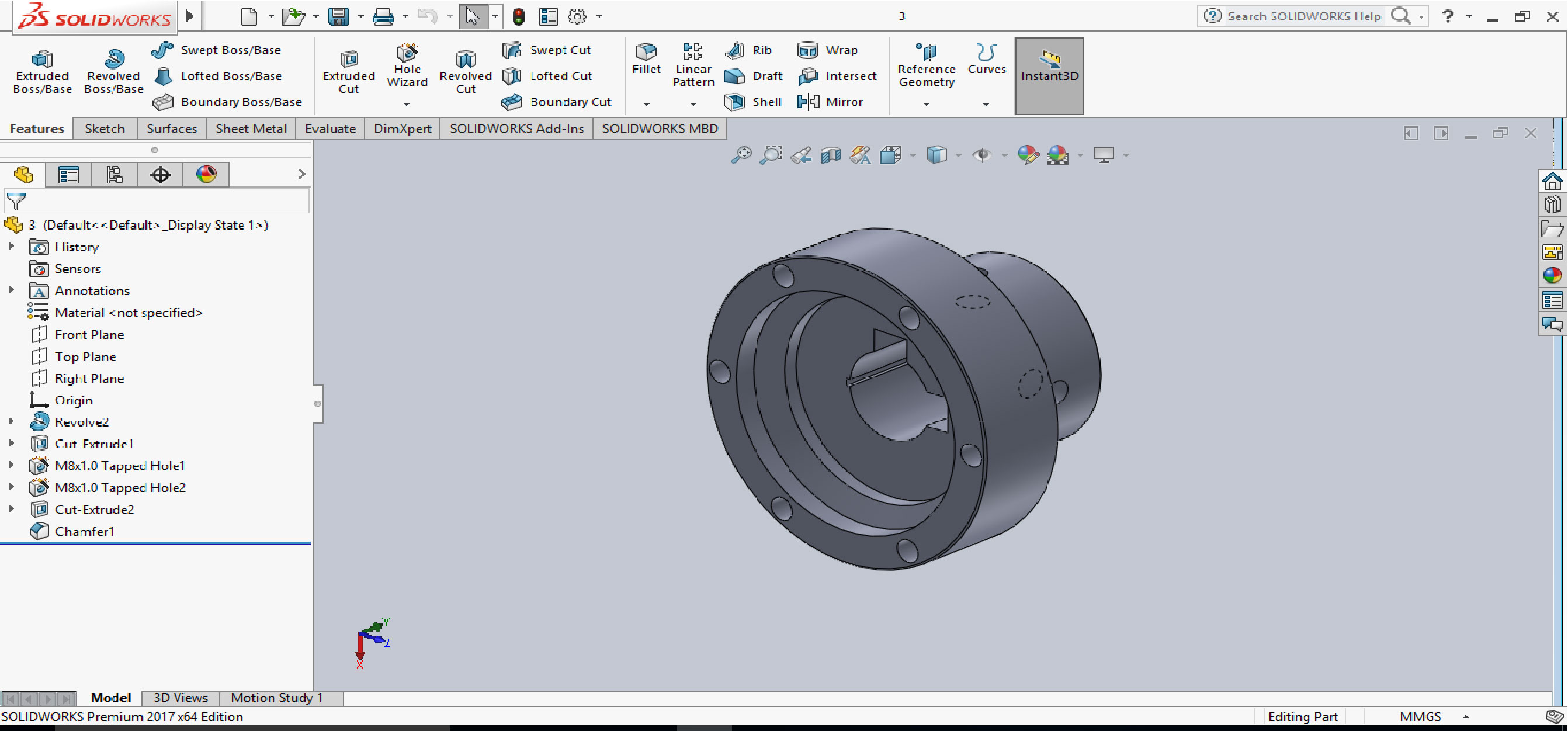This screenshot has width=1568, height=731.
Task: Select the Draft feature tool
Action: (x=754, y=76)
